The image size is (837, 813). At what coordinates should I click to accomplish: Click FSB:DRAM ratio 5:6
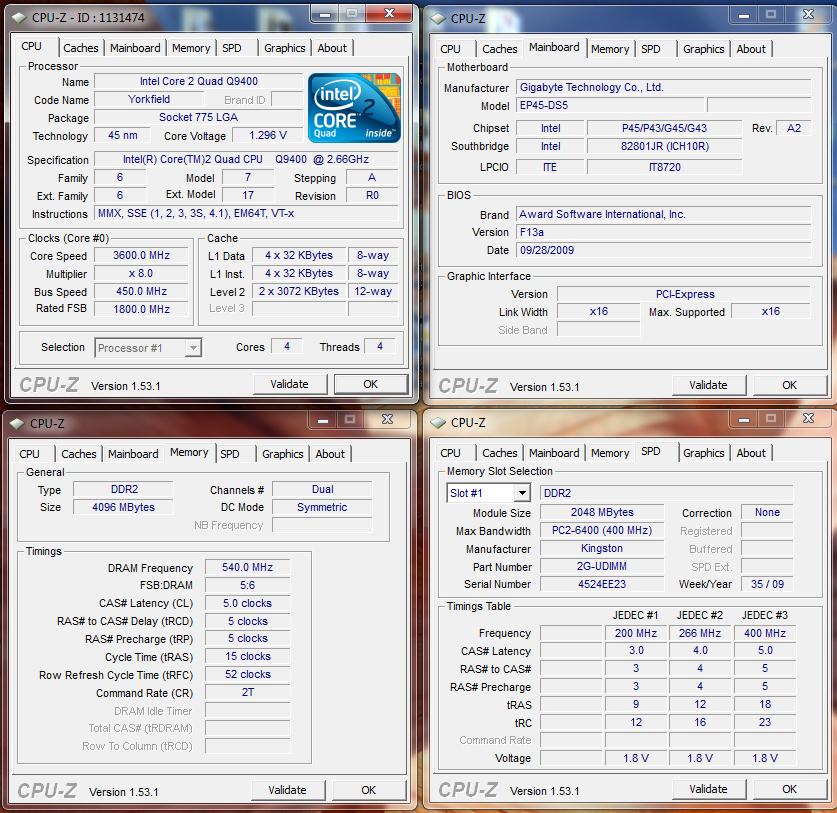(248, 586)
